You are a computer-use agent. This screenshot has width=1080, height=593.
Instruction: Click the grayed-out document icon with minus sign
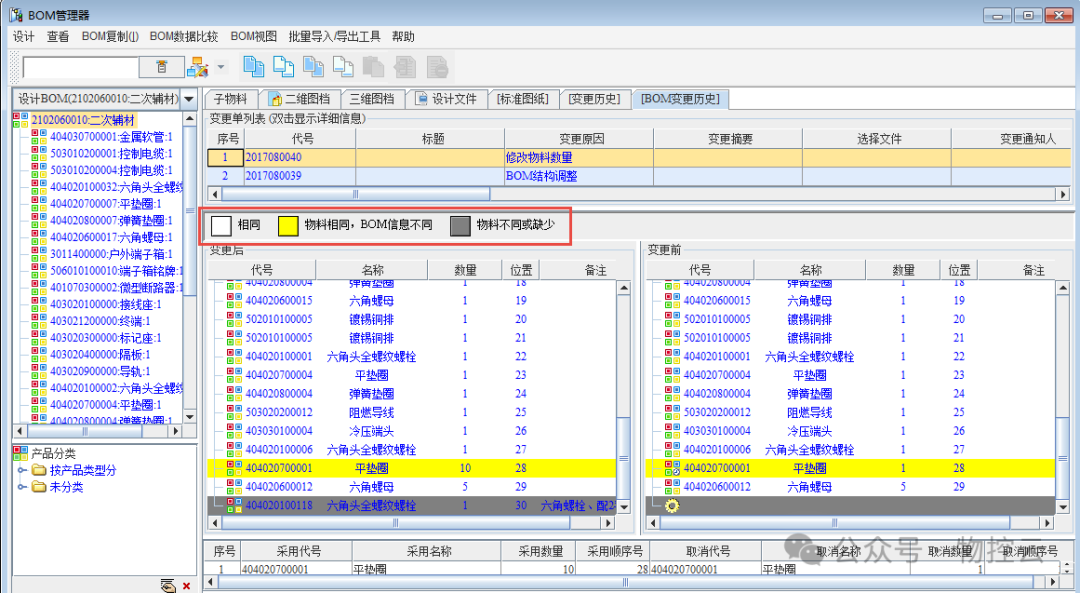click(x=436, y=67)
